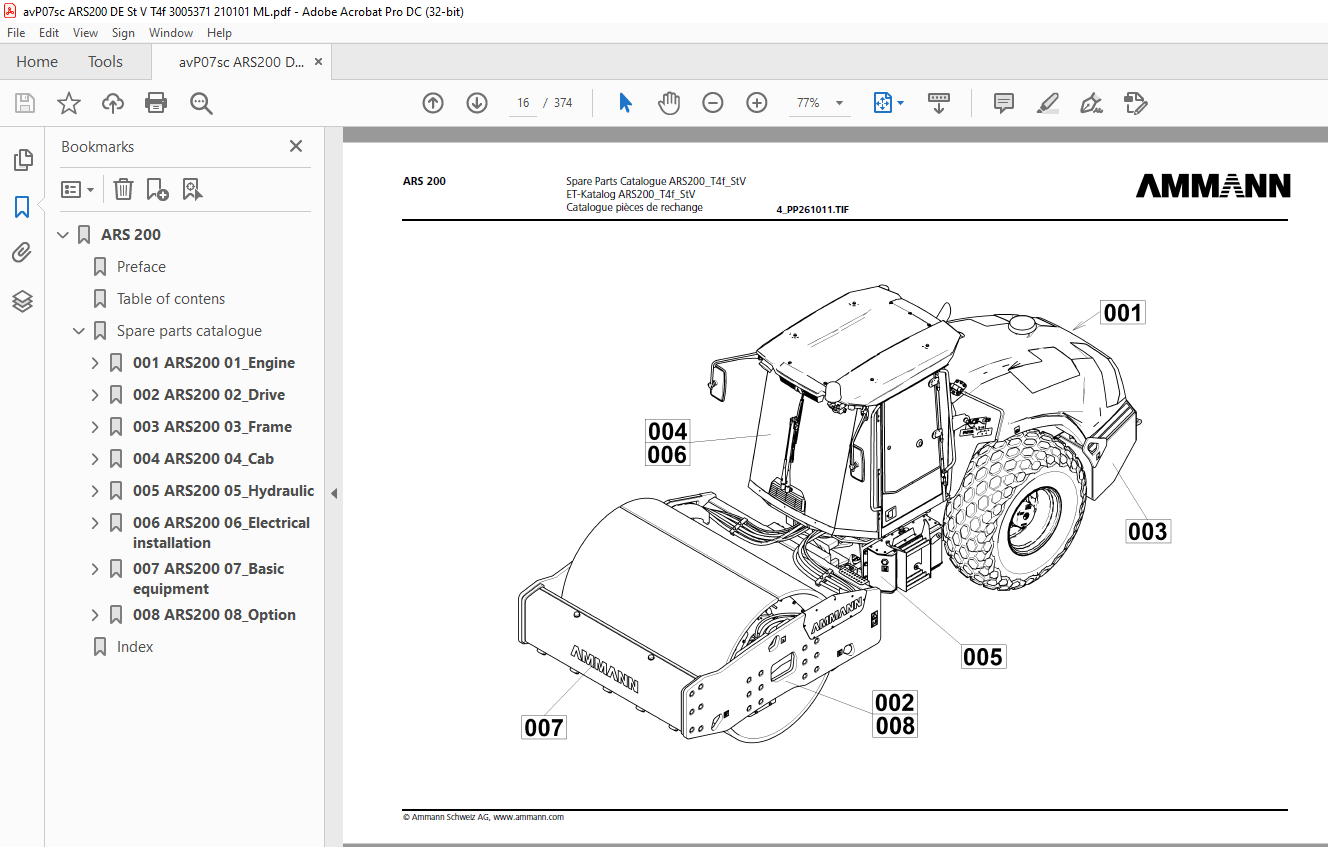Click the cloud upload icon
Screen dimensions: 1328x847
click(x=113, y=103)
